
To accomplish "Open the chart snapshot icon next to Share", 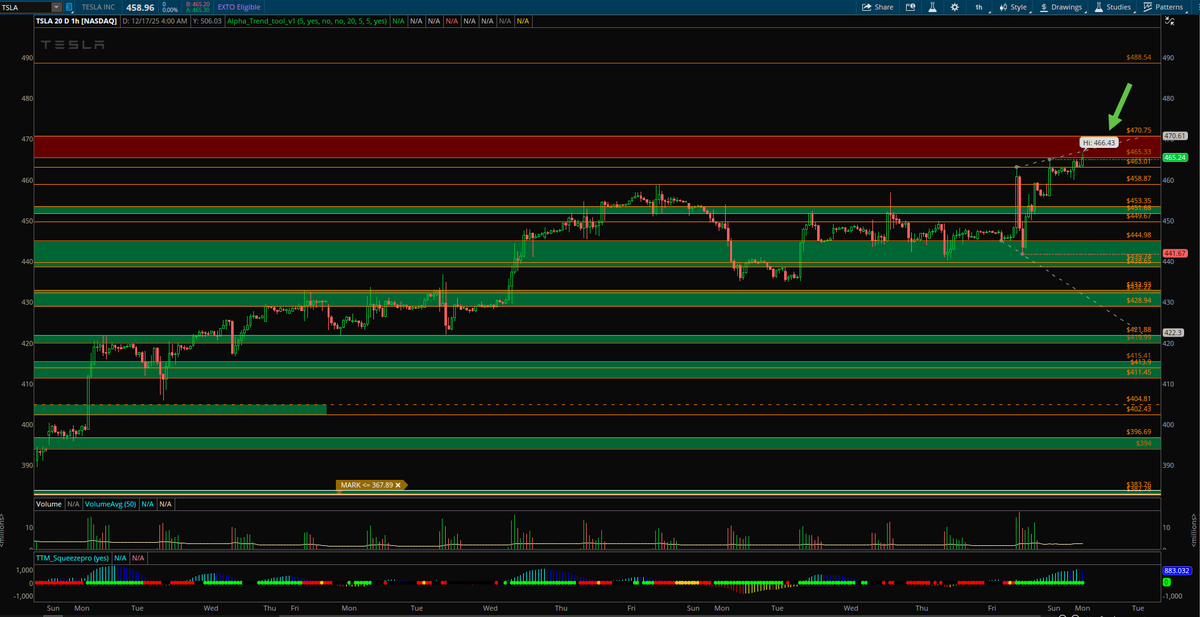I will point(911,7).
